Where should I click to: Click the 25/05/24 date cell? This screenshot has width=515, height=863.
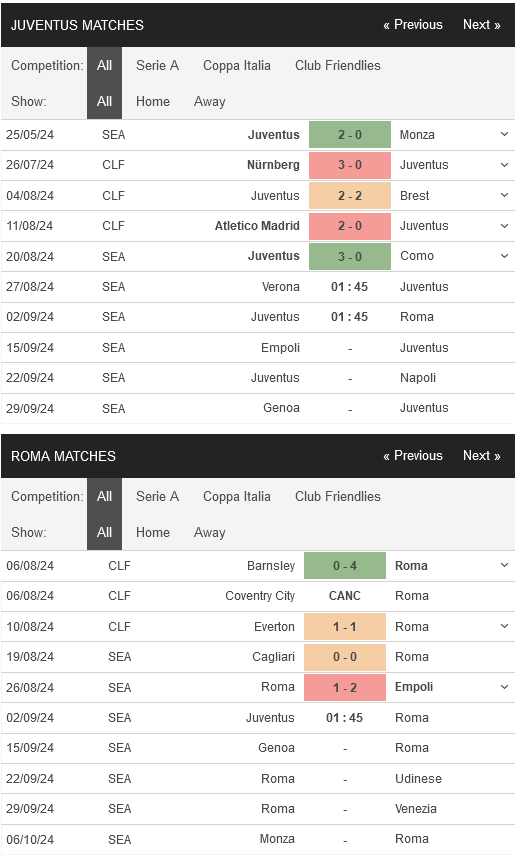click(x=30, y=135)
